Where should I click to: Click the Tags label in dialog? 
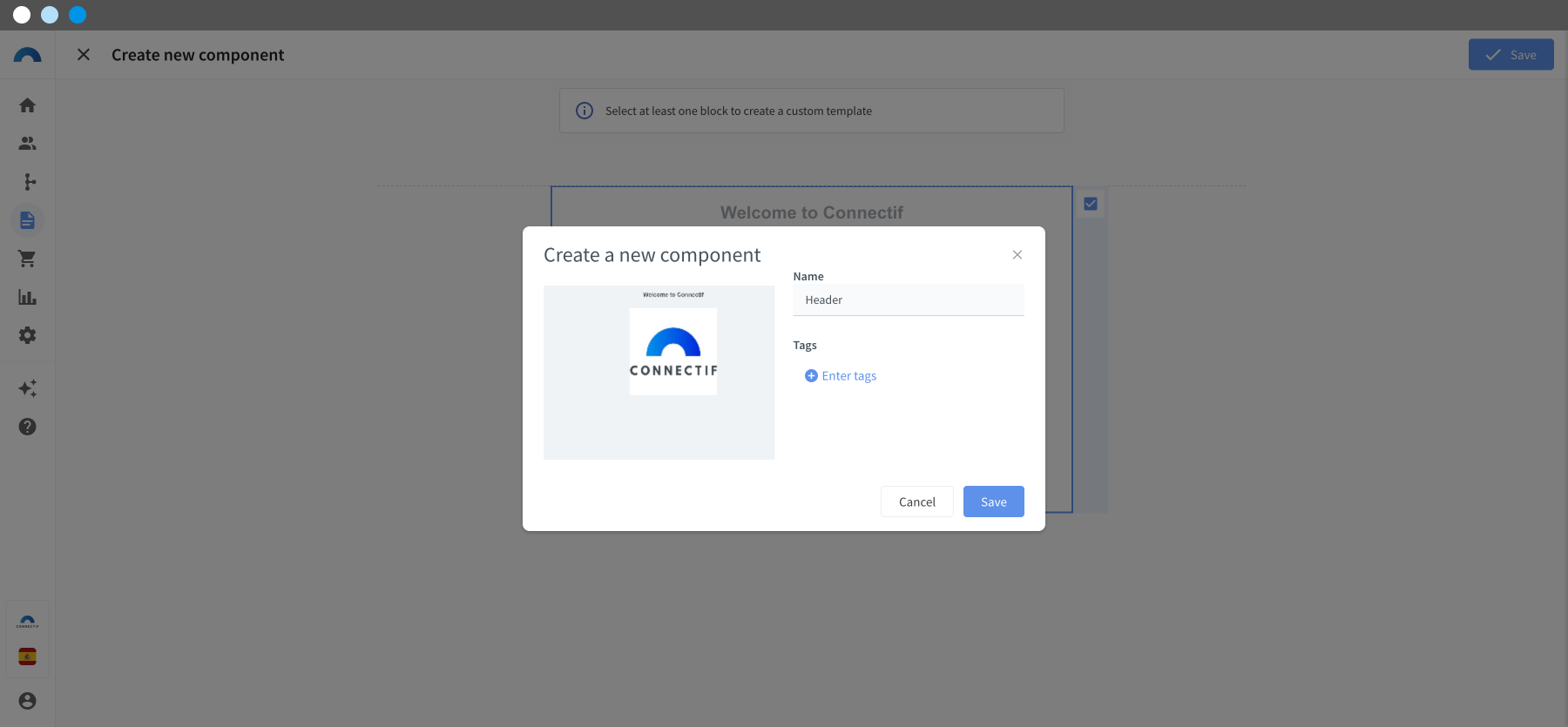pos(805,346)
